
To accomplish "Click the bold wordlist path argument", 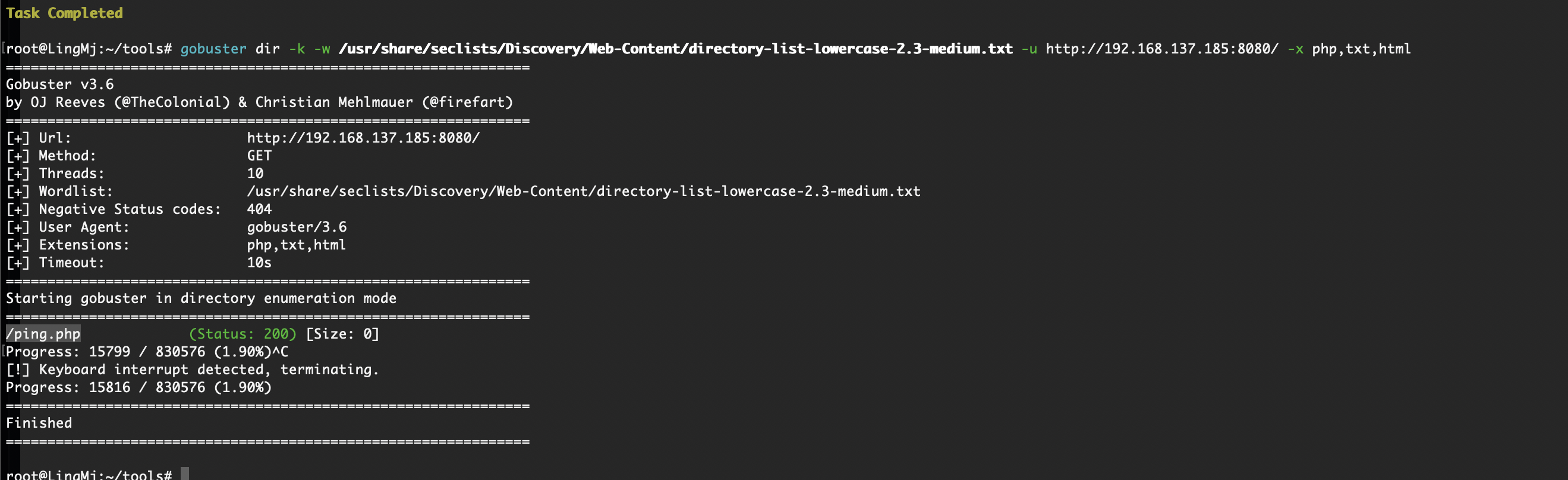I will (x=676, y=49).
